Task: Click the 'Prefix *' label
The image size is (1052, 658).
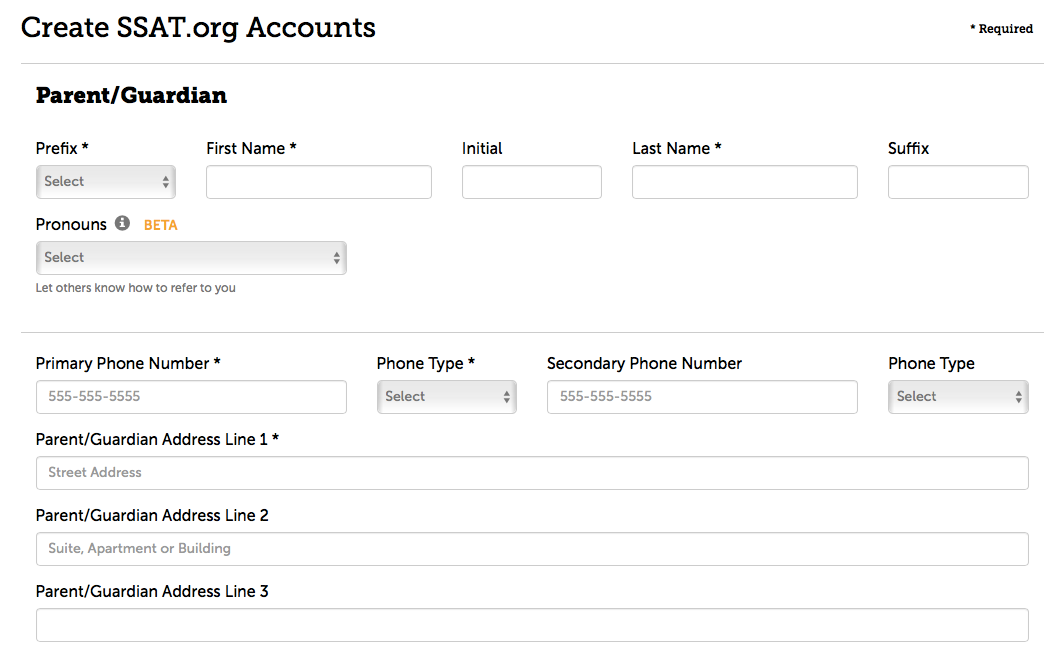Action: [x=62, y=148]
